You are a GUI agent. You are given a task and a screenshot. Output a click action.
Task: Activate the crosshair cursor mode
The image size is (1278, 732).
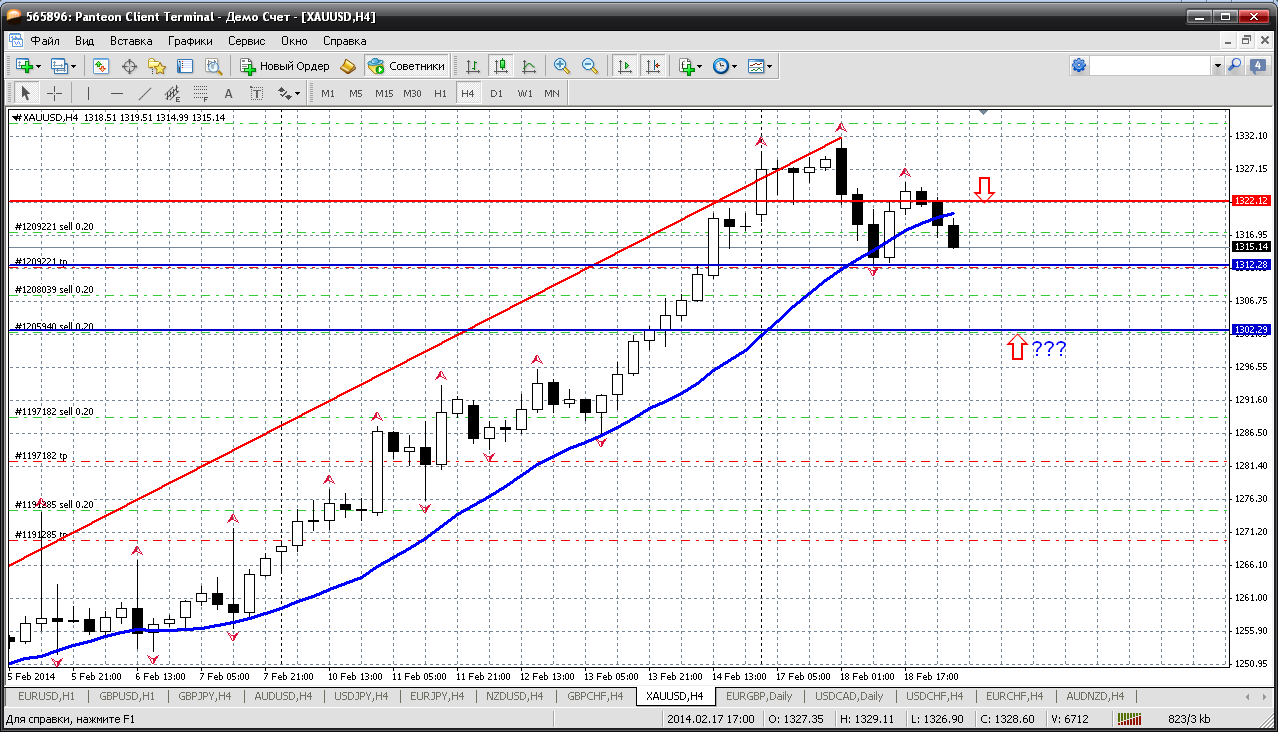tap(53, 93)
